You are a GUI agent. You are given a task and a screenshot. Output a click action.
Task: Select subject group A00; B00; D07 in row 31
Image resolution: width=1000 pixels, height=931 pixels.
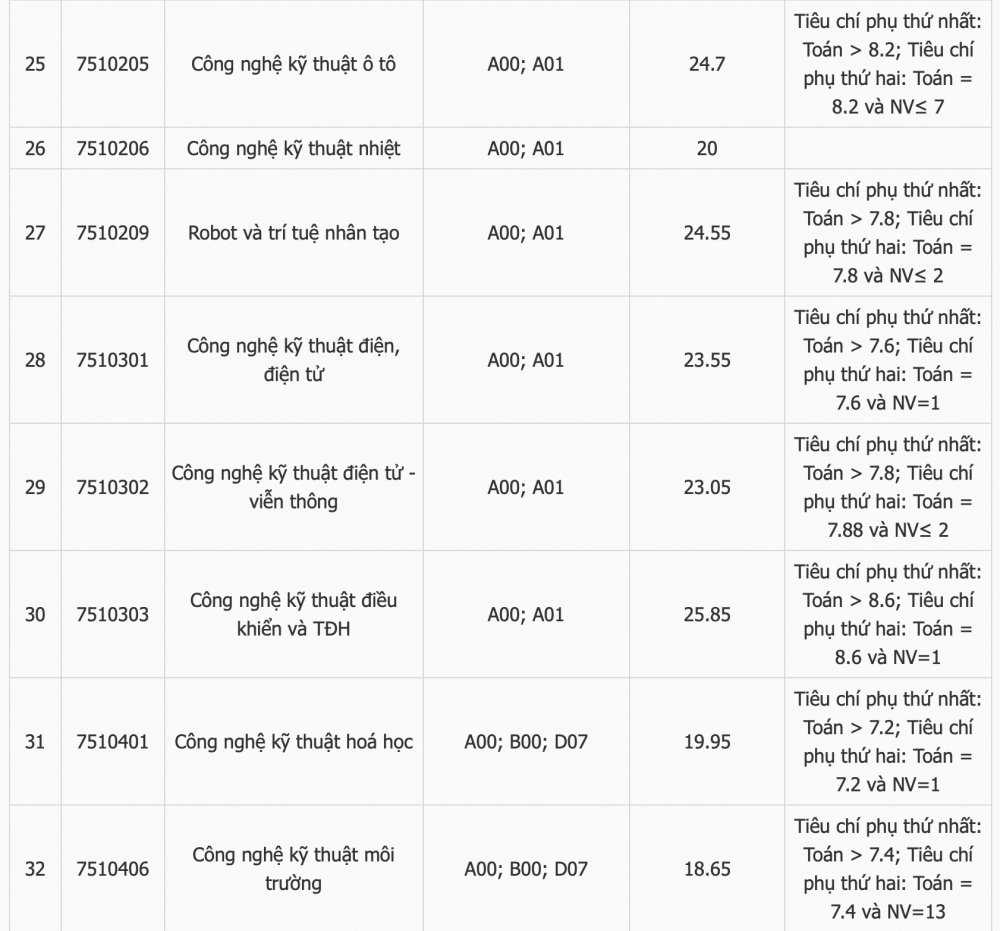526,742
